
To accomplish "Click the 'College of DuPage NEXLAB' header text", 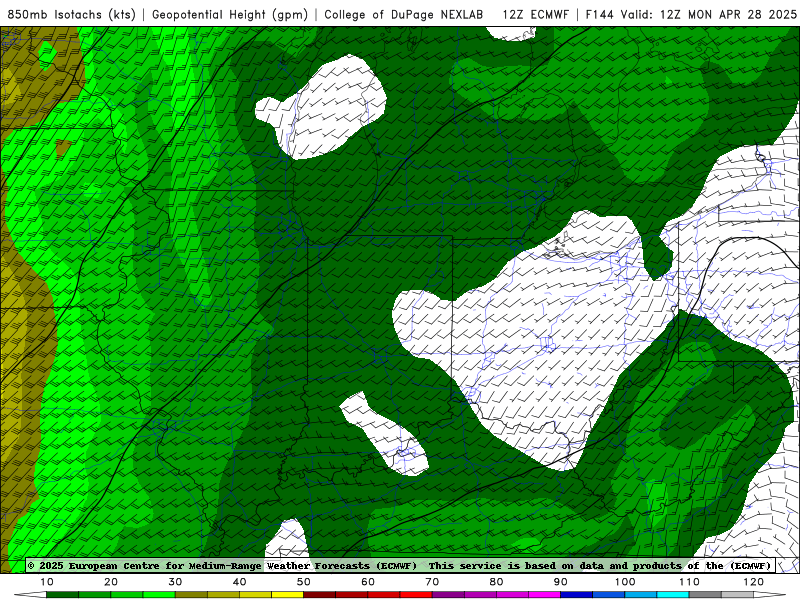I will [x=404, y=15].
